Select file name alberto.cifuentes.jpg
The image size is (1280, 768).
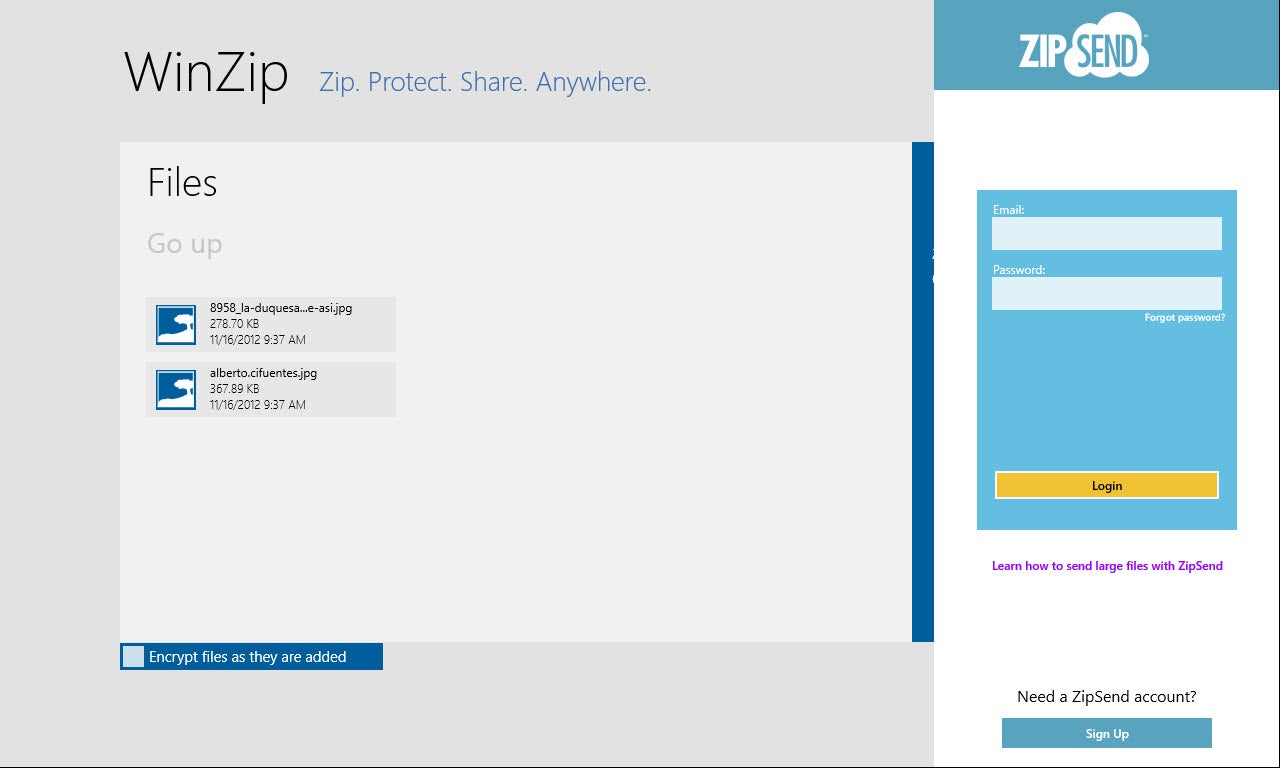click(x=264, y=373)
